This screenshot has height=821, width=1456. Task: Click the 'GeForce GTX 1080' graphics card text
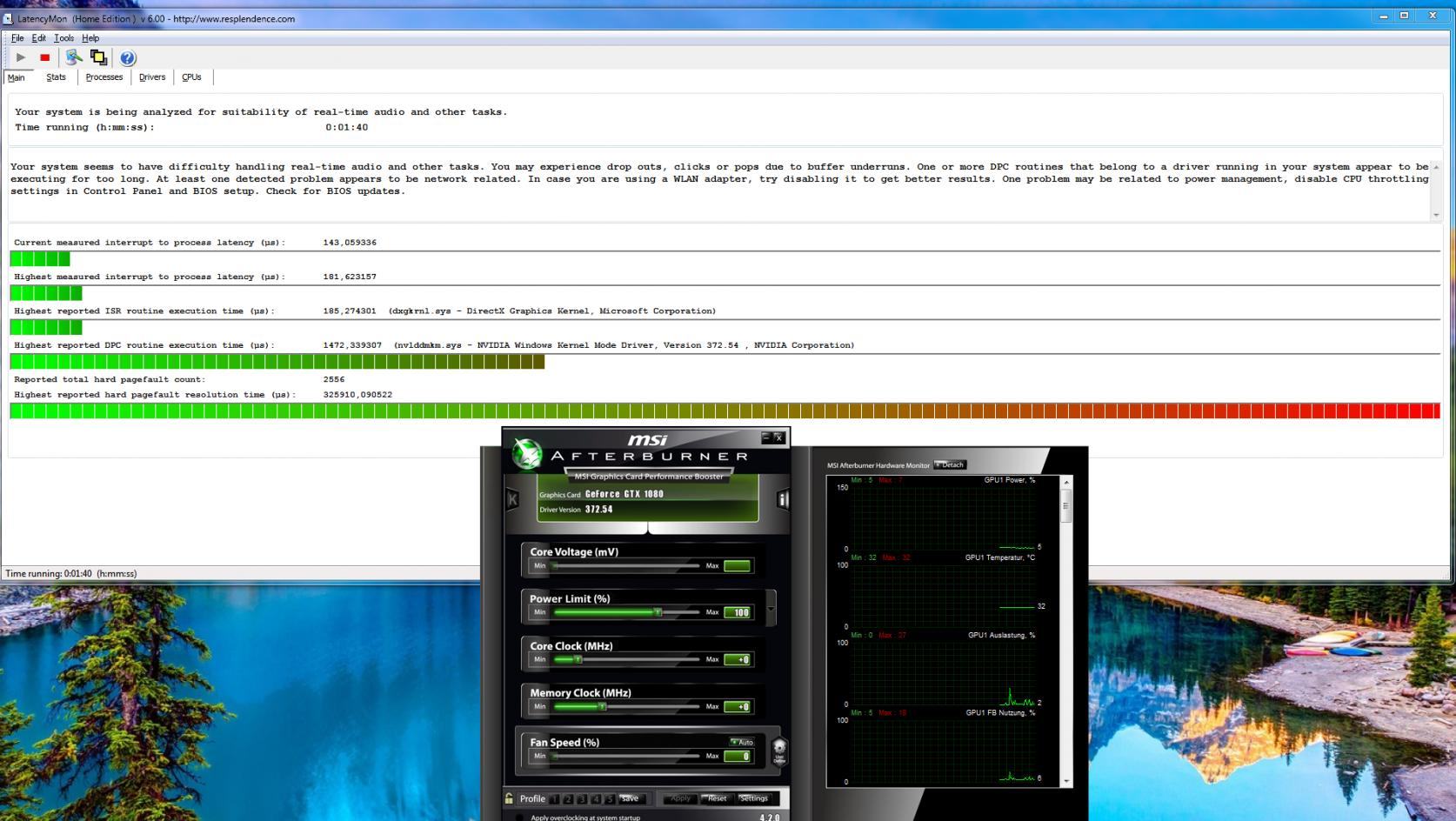coord(624,494)
